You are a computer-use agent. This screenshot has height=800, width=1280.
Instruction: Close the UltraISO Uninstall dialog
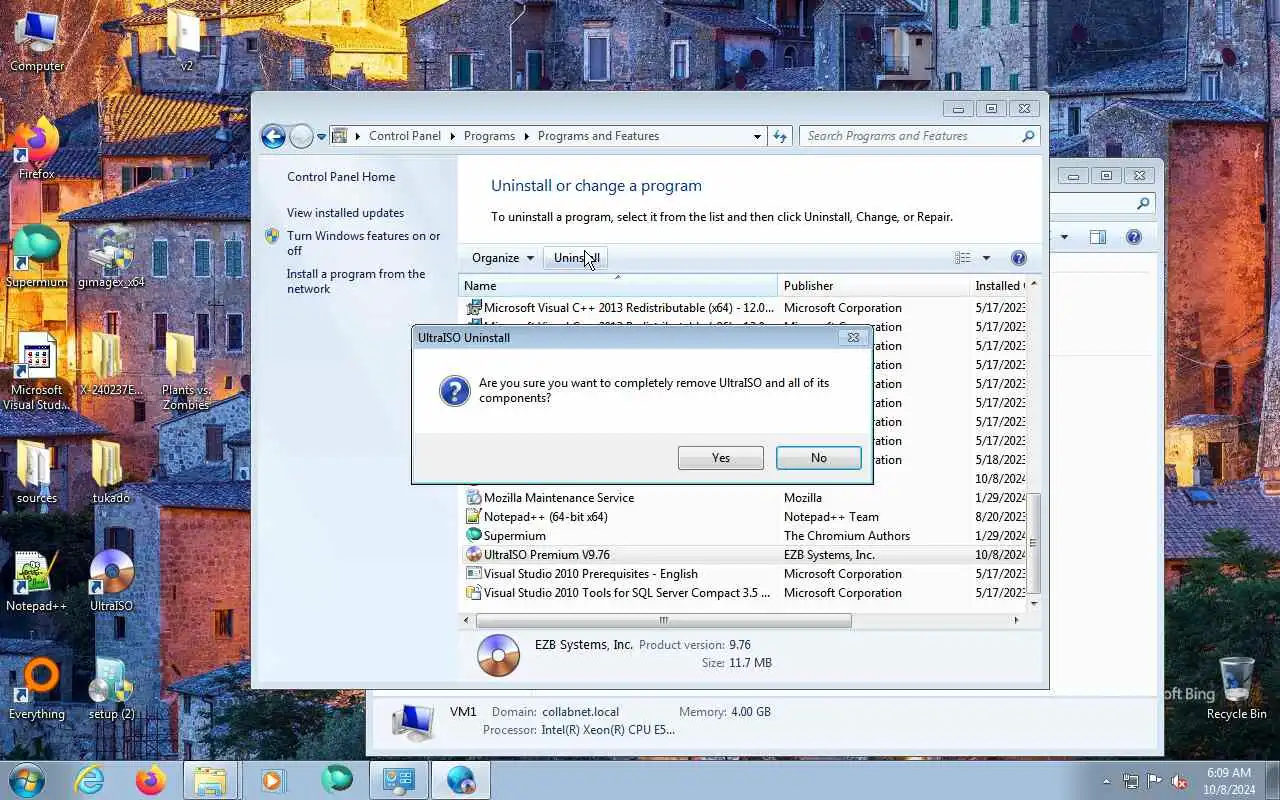(853, 337)
